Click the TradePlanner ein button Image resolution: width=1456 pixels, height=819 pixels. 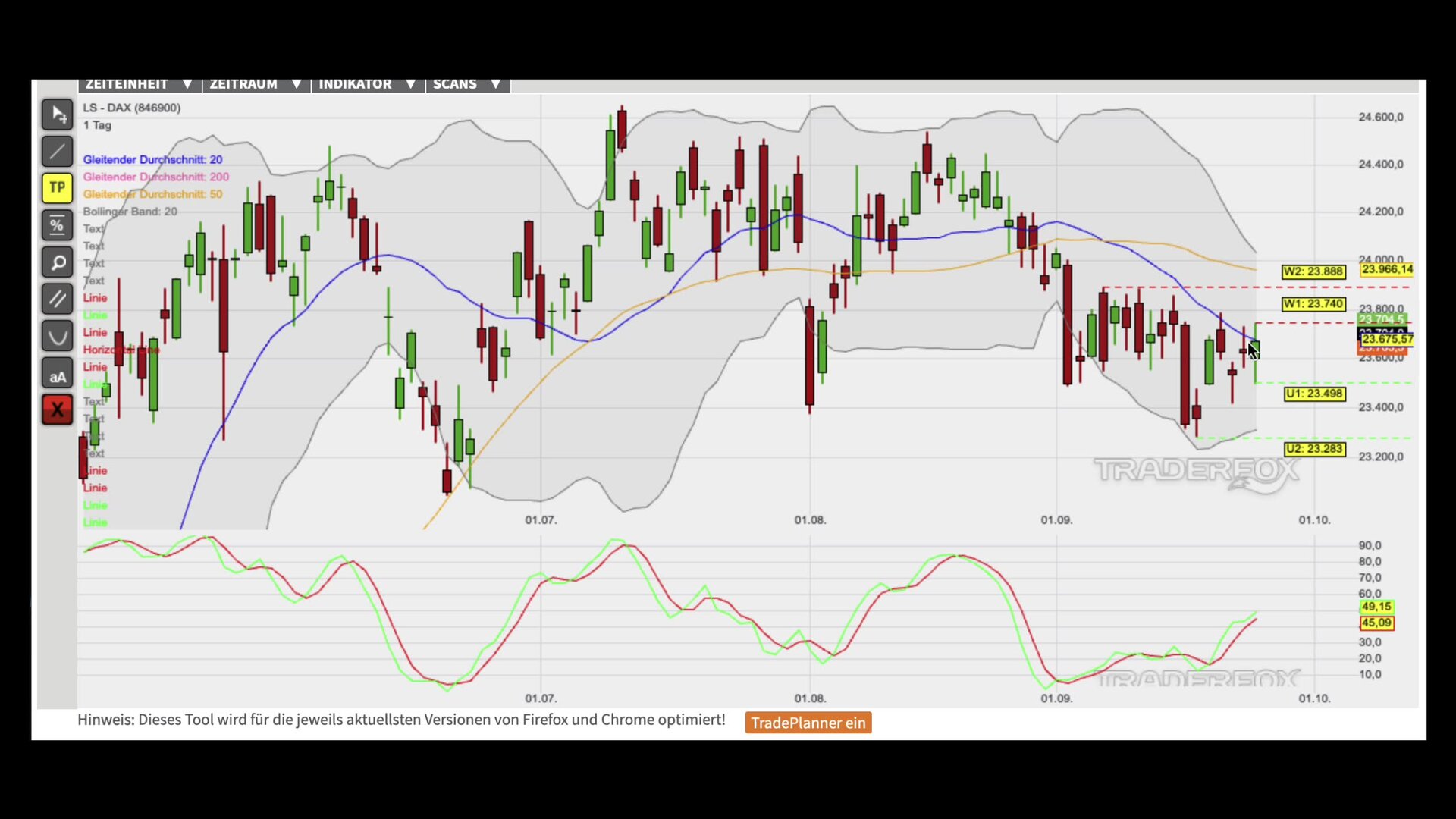tap(808, 723)
